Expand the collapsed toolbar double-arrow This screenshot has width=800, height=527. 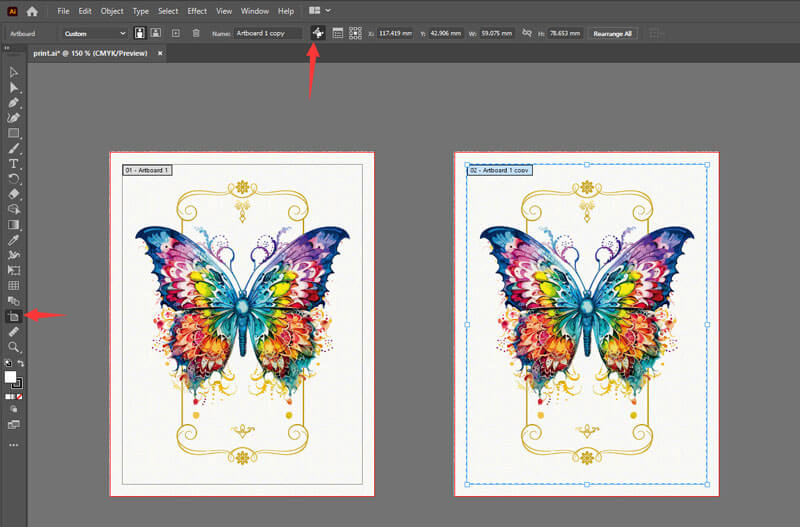pos(7,48)
